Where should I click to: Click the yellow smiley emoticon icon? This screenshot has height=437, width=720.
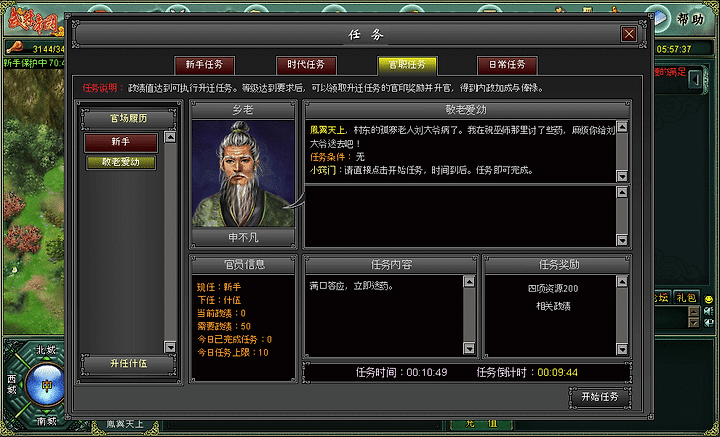(709, 299)
